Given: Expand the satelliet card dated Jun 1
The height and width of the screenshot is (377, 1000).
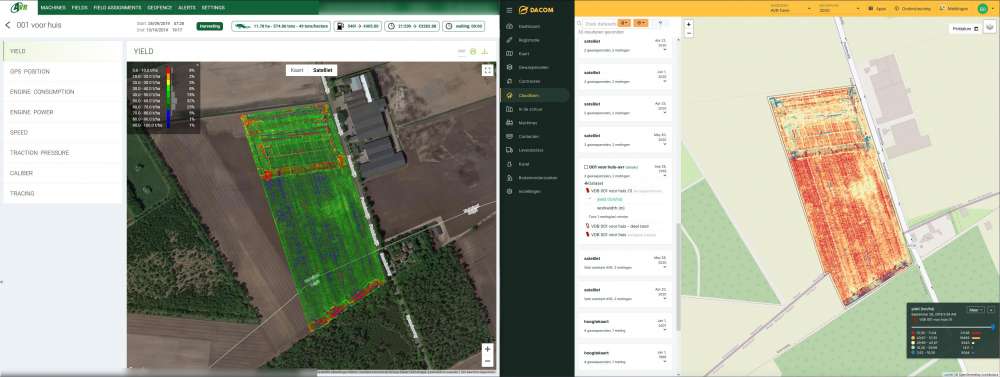Looking at the screenshot, I should point(665,82).
